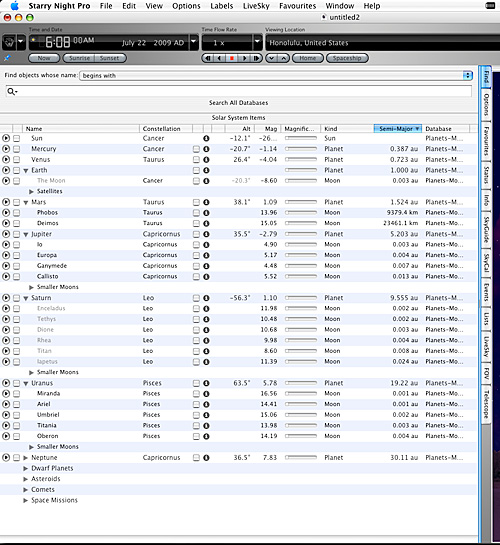The width and height of the screenshot is (500, 545).
Task: Click the center icon next to Titania
Action: [6, 425]
